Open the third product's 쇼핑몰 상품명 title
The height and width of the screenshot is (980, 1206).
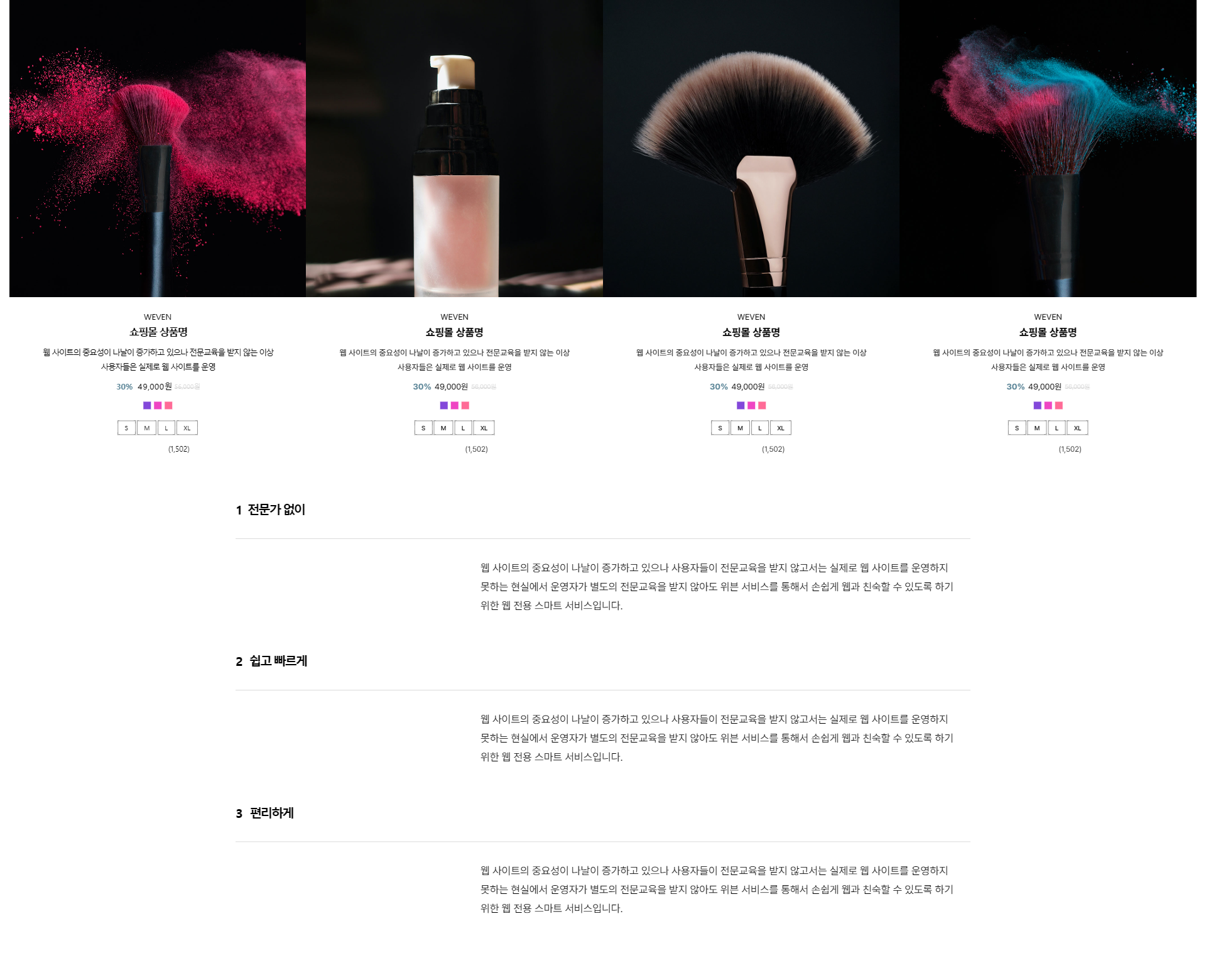[751, 332]
